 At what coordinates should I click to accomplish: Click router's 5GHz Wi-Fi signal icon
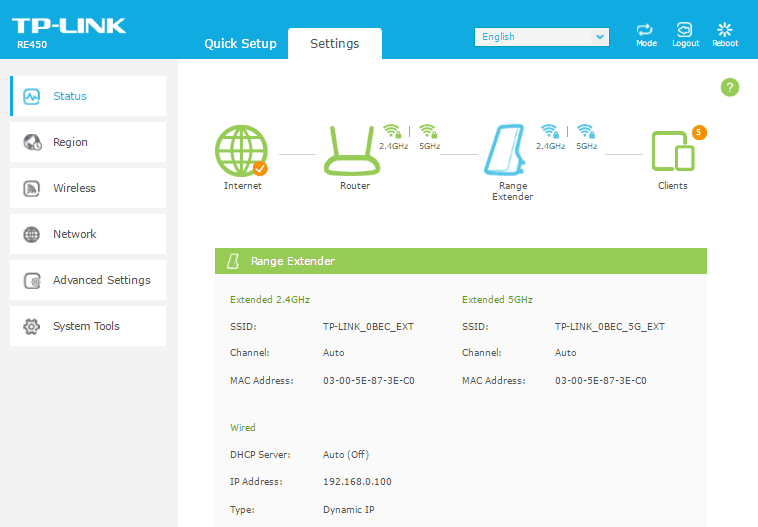coord(428,131)
